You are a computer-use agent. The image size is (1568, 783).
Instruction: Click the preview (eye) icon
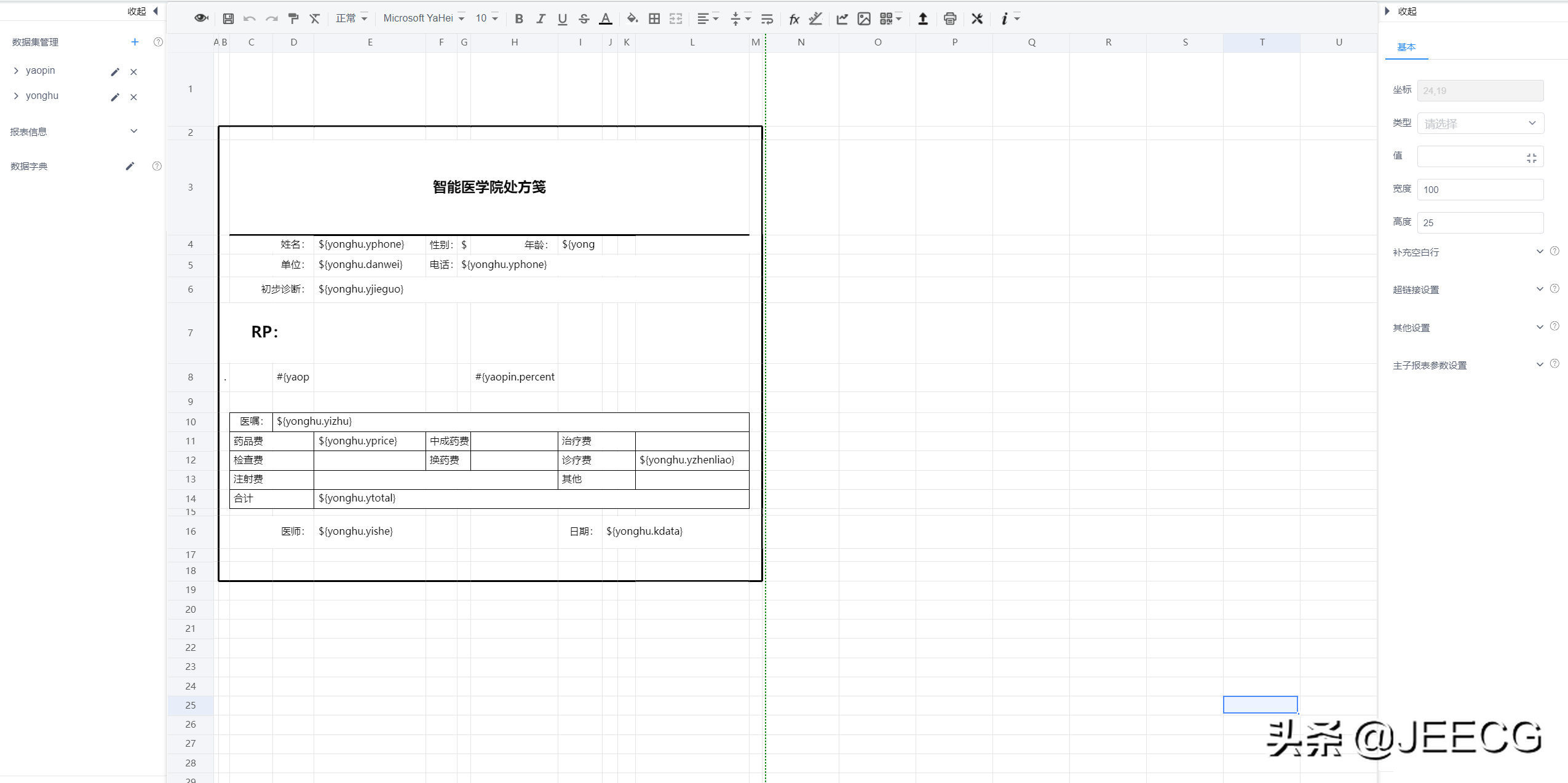201,18
